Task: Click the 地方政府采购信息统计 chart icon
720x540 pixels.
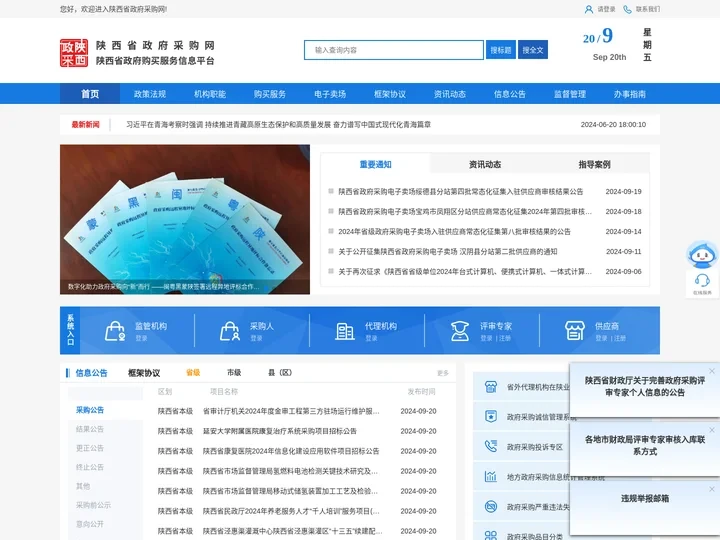Action: (x=491, y=476)
